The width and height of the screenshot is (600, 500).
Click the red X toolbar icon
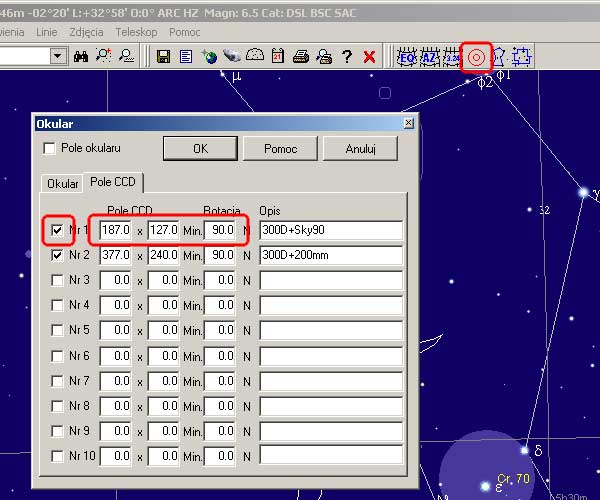pos(369,57)
